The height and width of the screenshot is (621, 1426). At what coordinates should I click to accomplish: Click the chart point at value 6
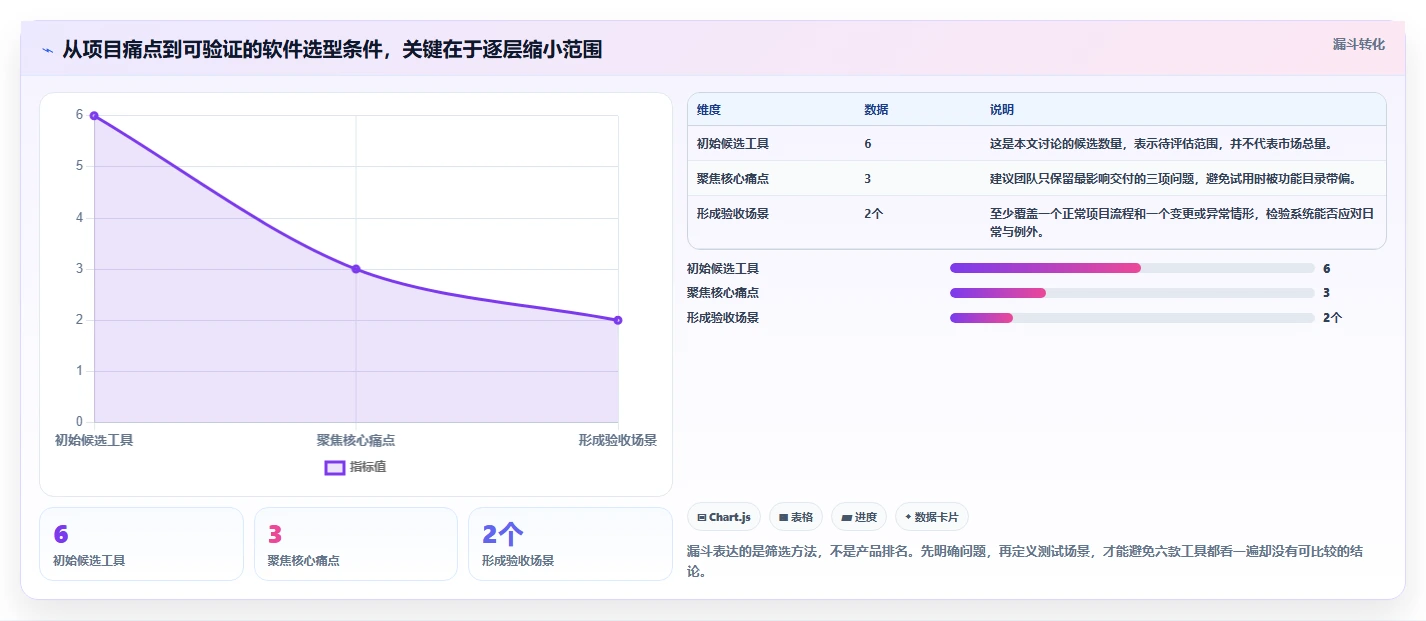coord(94,116)
